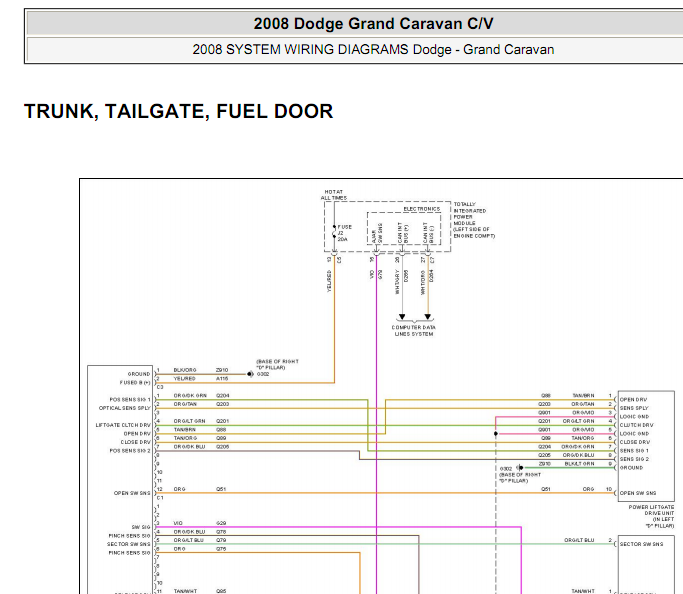Click the 'BLK/LT GRN' wire color label

[x=579, y=464]
